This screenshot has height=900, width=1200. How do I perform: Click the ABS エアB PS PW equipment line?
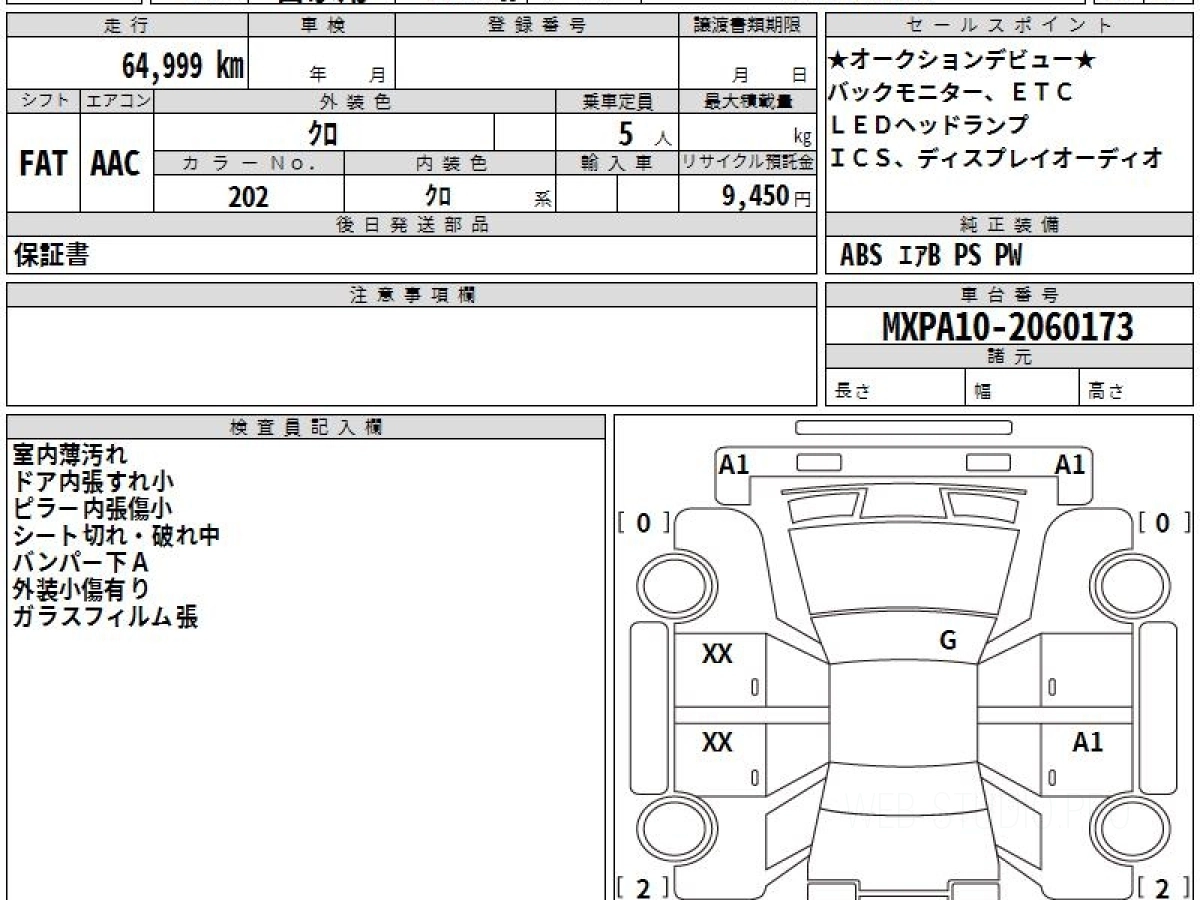(x=931, y=256)
